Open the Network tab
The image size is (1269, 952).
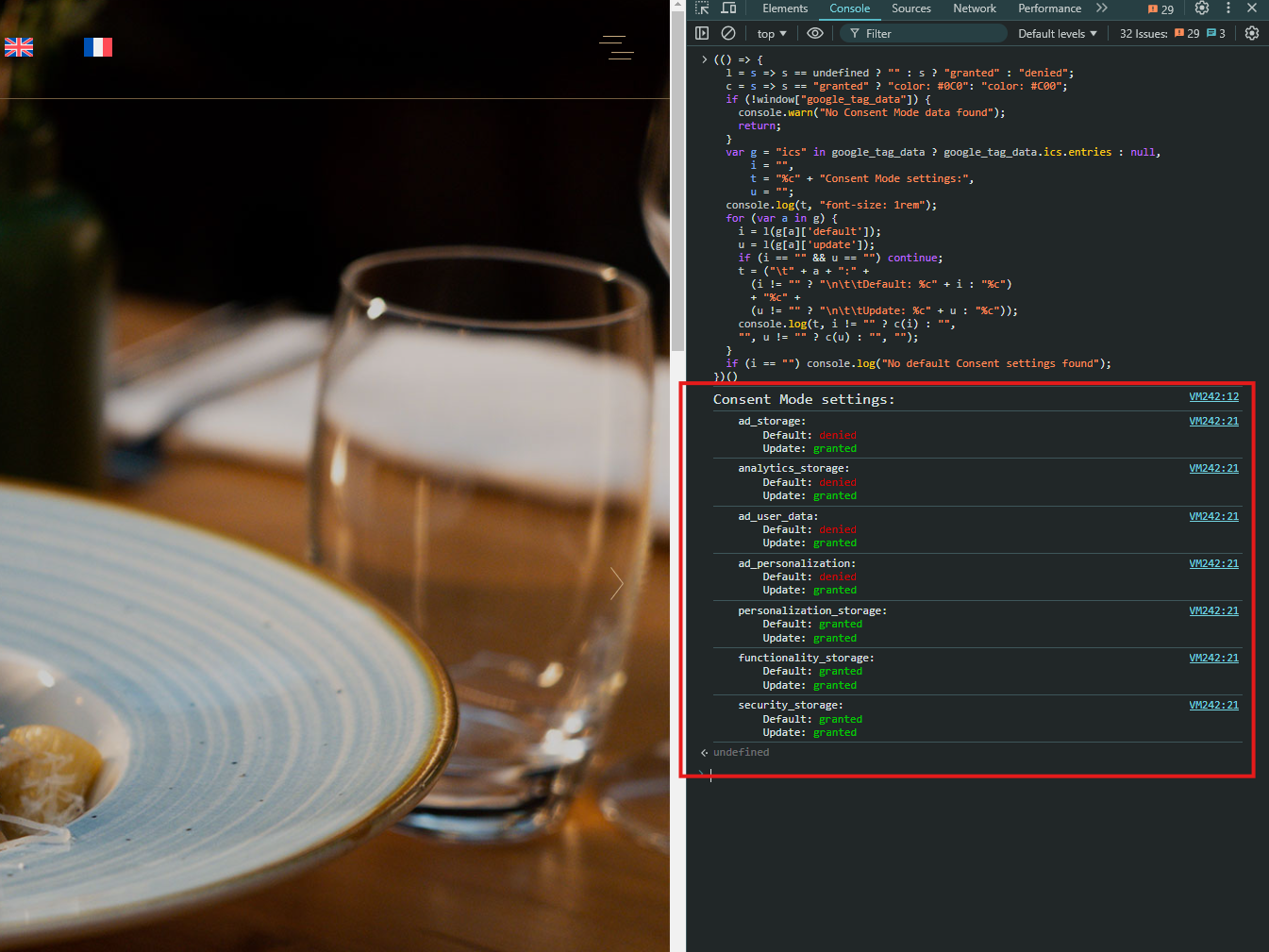(975, 8)
